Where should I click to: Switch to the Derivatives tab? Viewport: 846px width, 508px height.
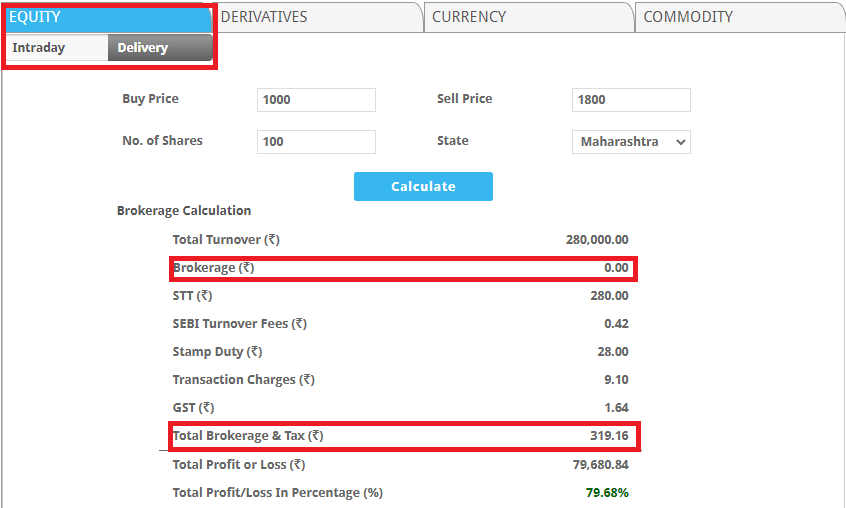point(264,17)
